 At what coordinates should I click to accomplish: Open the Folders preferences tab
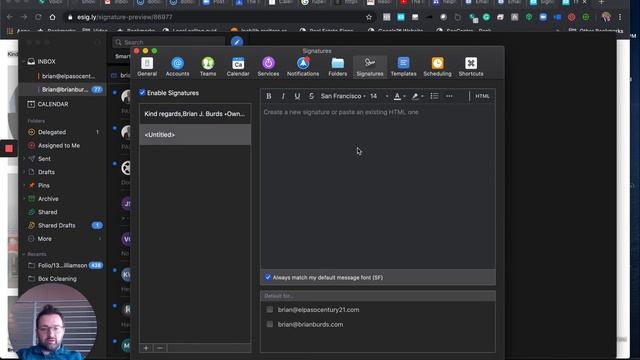338,67
